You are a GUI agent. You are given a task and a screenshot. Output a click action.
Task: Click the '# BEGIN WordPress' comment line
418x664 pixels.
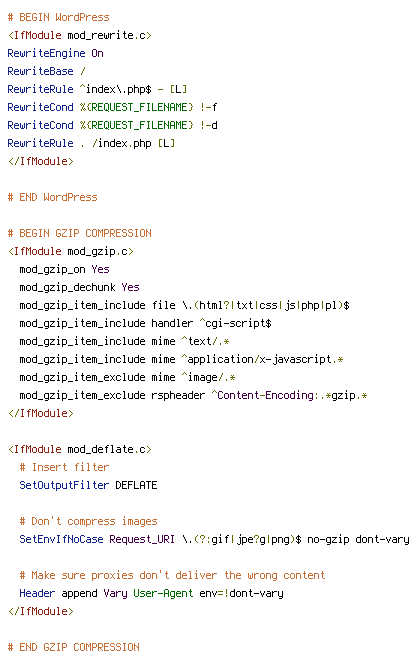point(58,17)
